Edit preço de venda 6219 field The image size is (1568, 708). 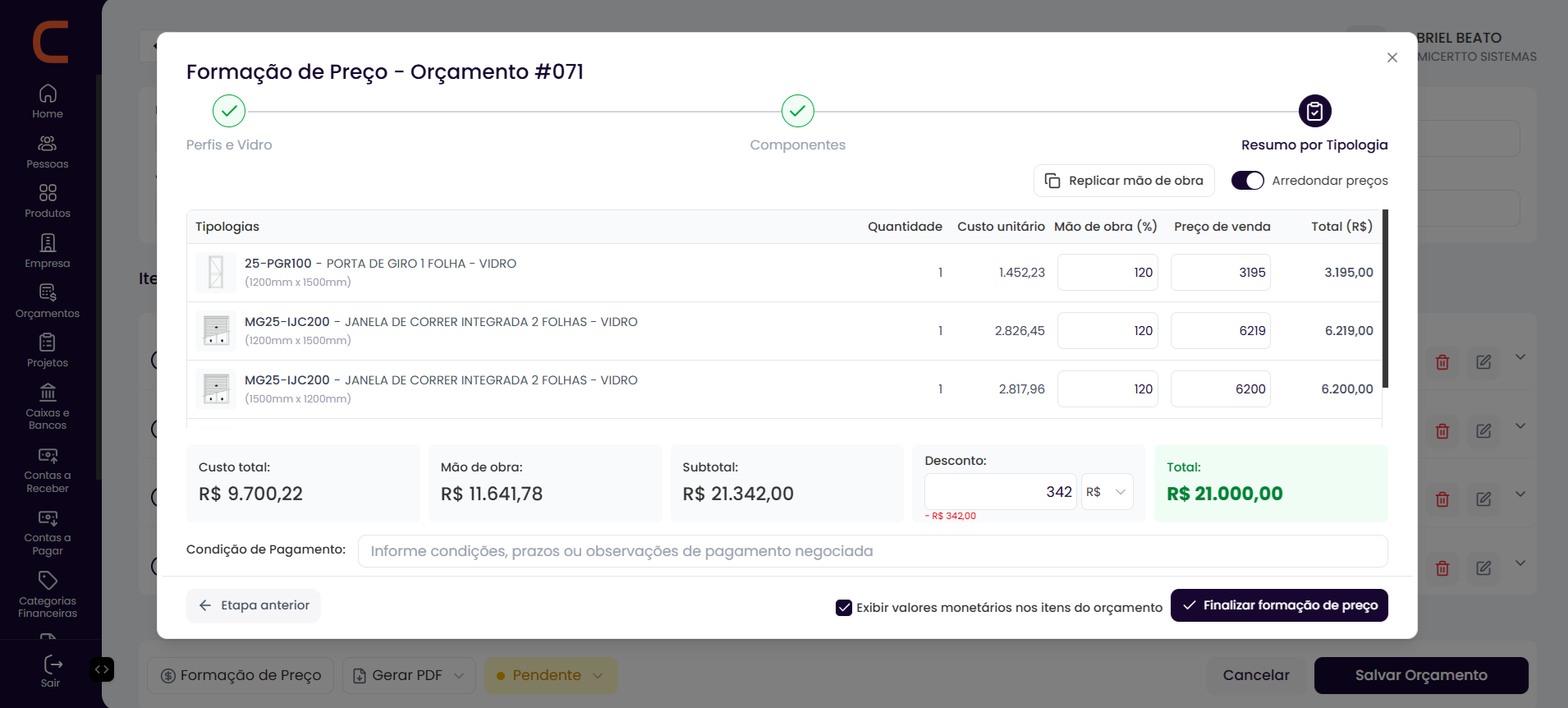pyautogui.click(x=1221, y=331)
